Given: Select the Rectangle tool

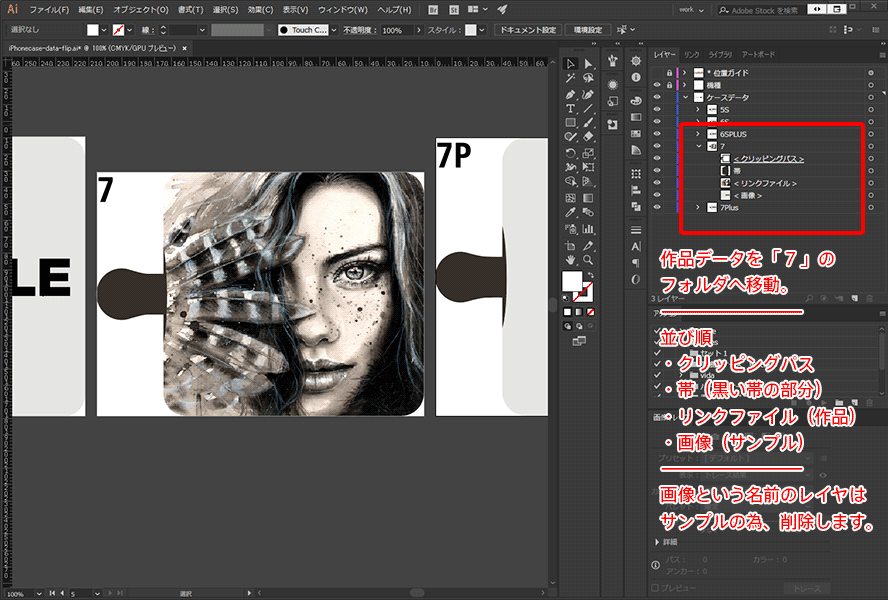Looking at the screenshot, I should [570, 123].
